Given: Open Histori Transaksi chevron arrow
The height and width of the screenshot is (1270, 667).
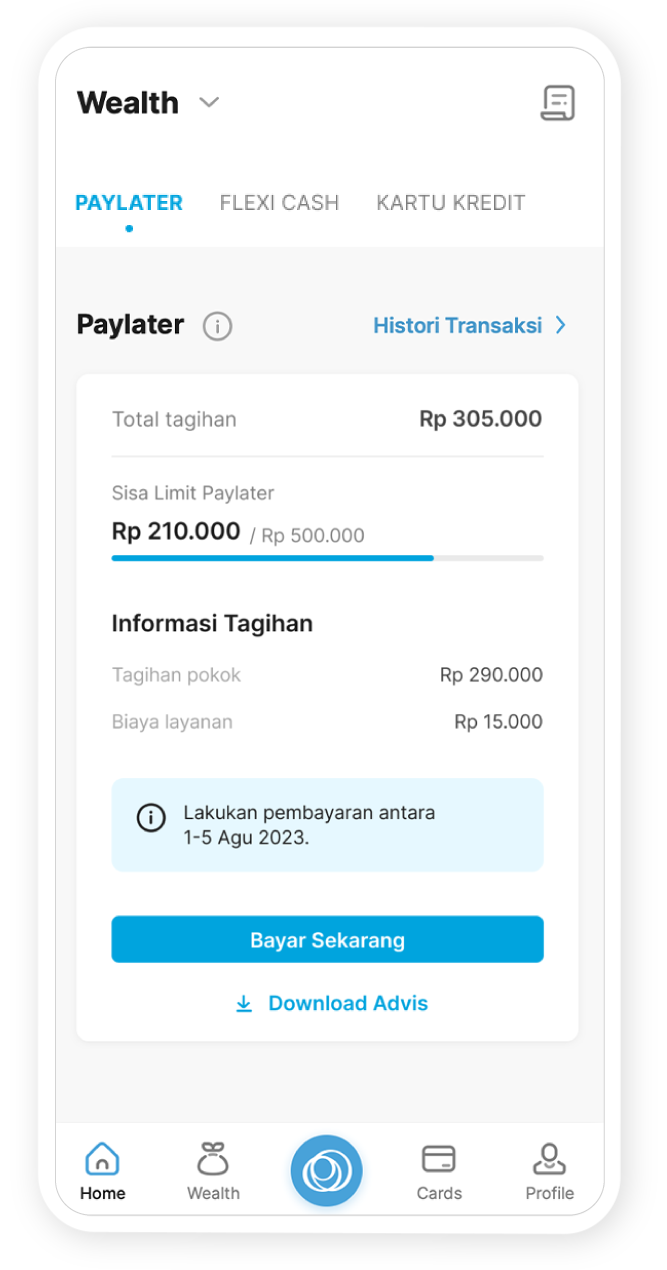Looking at the screenshot, I should coord(561,325).
